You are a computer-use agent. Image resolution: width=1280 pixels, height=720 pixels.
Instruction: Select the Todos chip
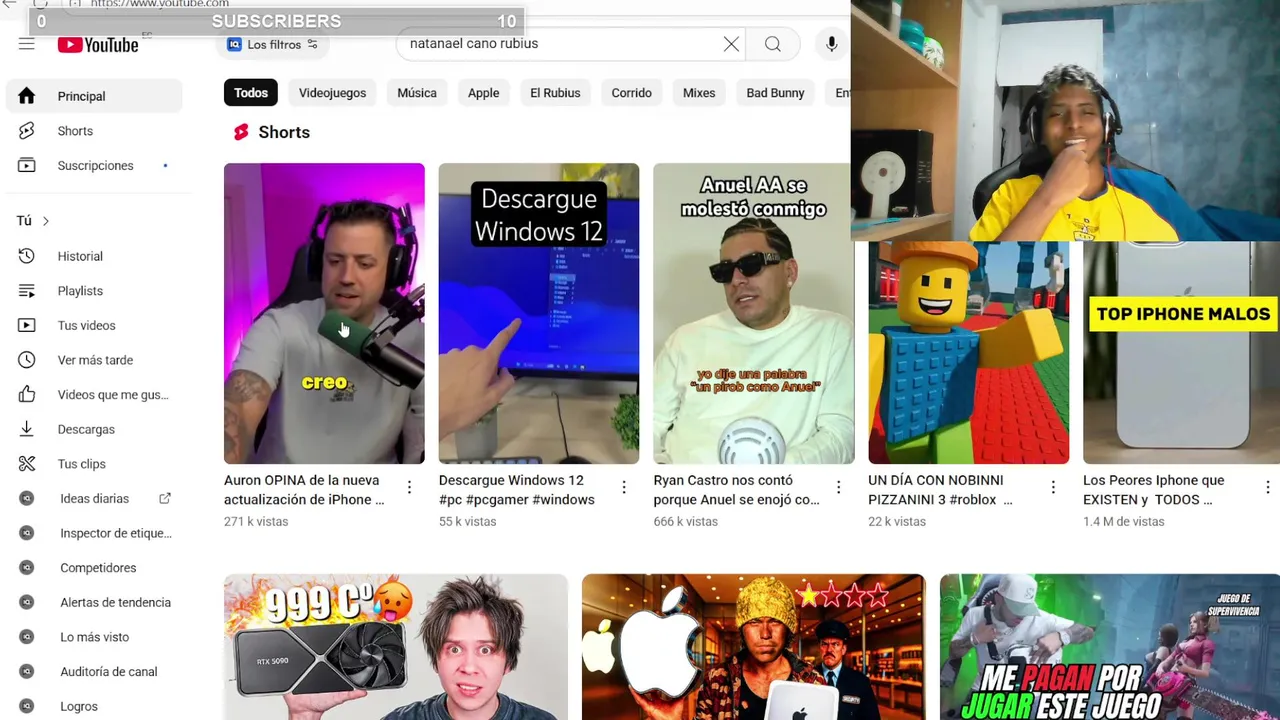[251, 93]
